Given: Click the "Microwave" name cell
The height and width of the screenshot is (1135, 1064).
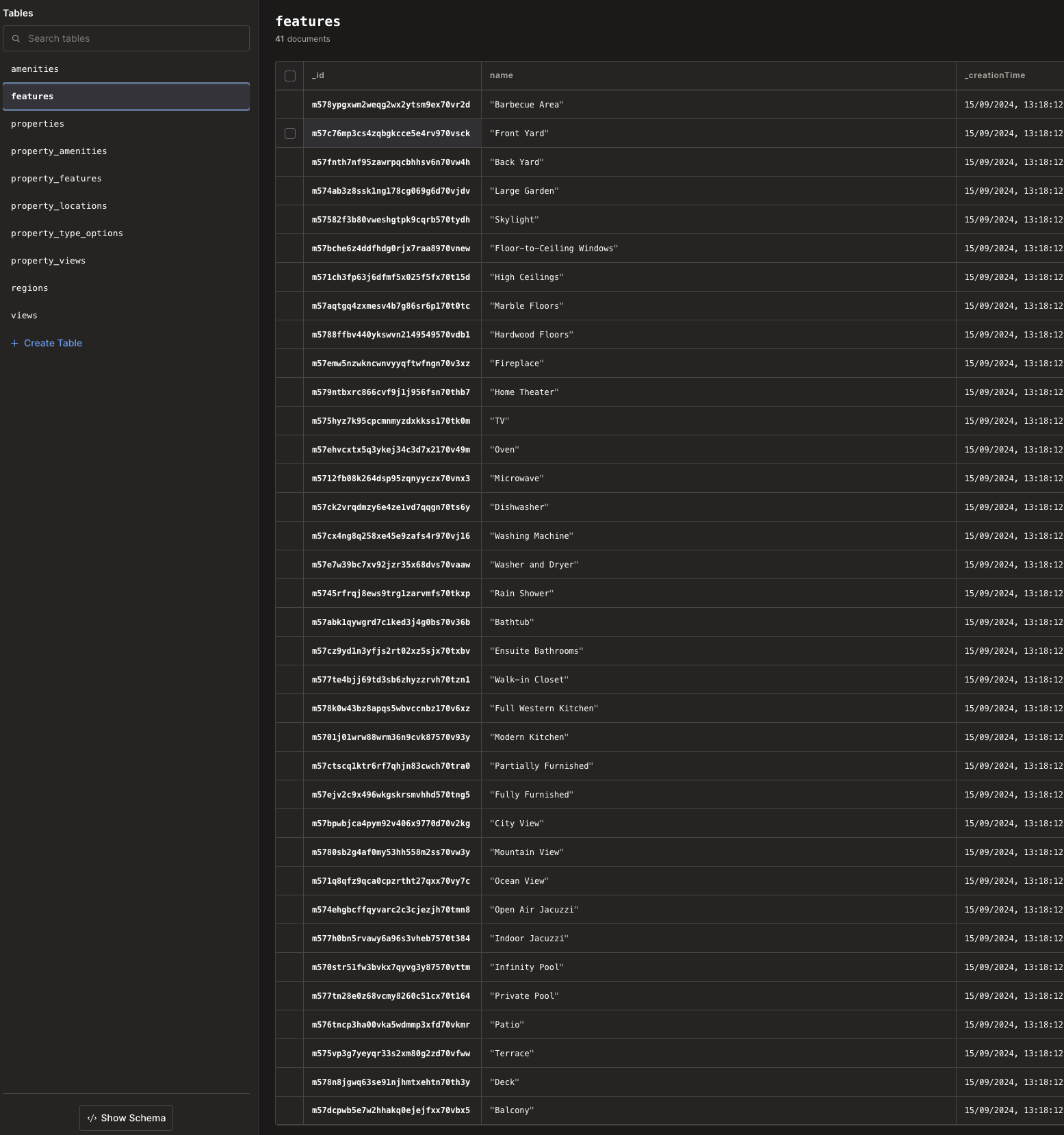Looking at the screenshot, I should (718, 479).
